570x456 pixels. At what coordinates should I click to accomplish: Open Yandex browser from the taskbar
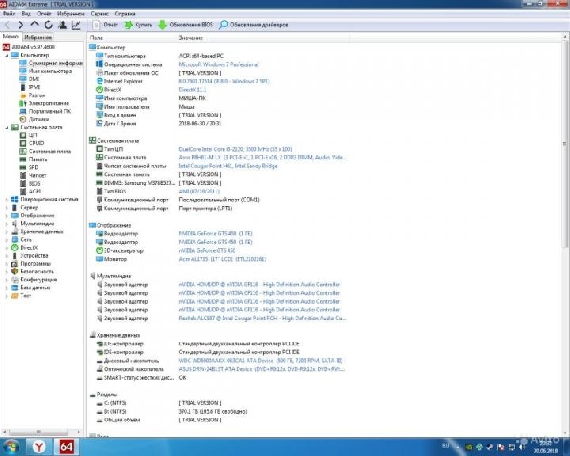tap(39, 447)
